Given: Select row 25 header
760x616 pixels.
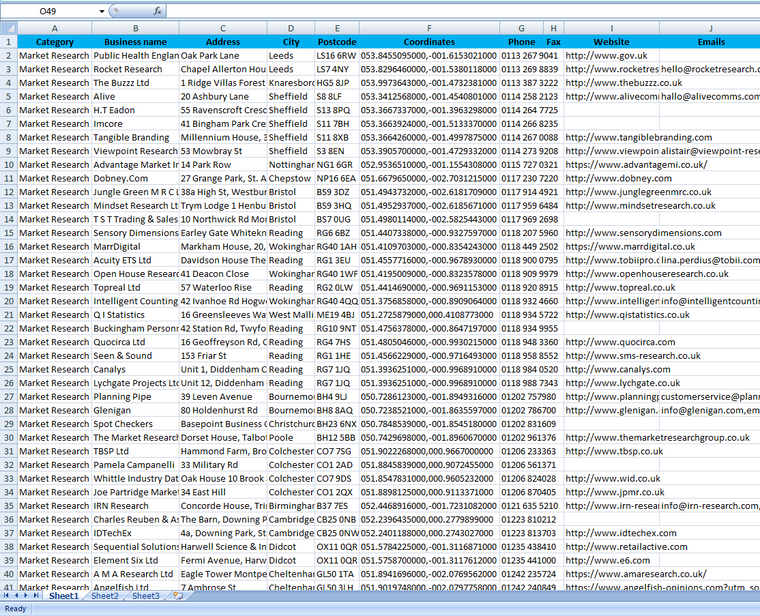Looking at the screenshot, I should pos(9,369).
